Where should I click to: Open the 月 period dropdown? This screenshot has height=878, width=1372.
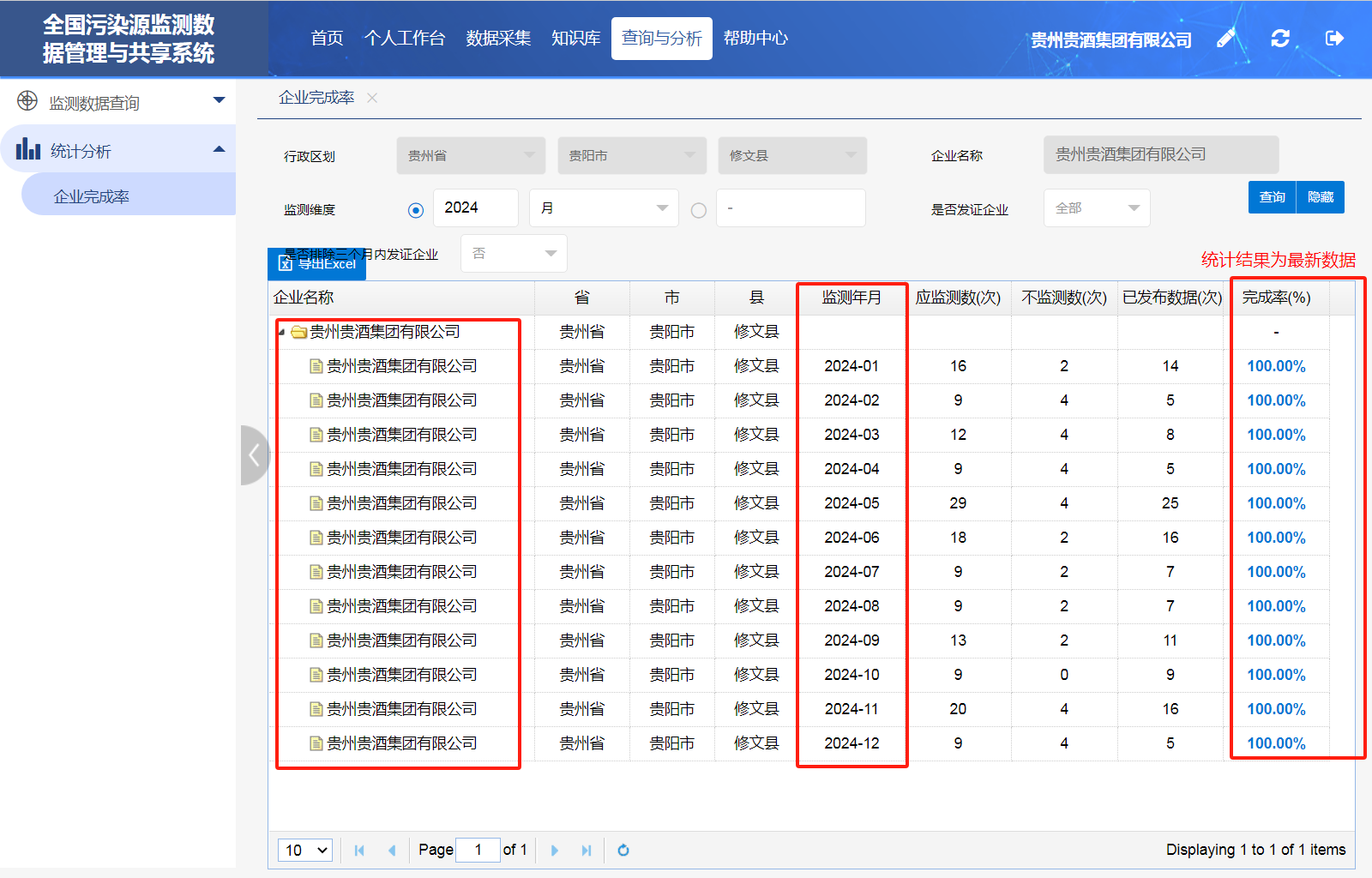[x=604, y=208]
